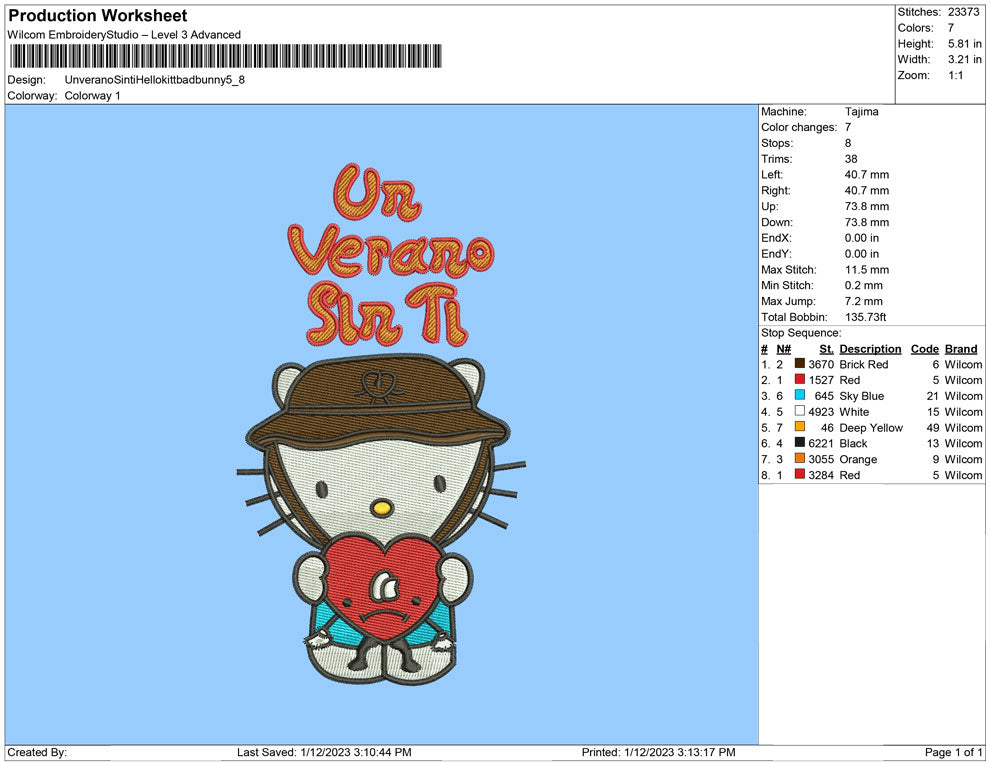
Task: Click the Brick Red color swatch
Action: [x=799, y=364]
